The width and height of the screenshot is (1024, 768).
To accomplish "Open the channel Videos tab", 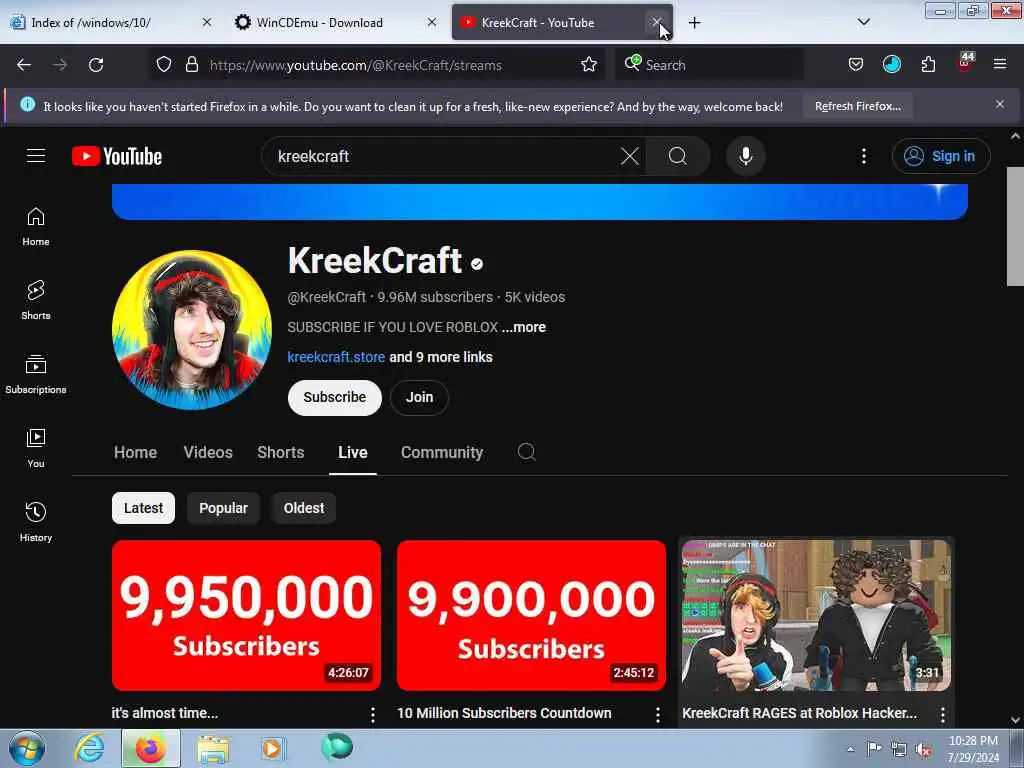I will tap(208, 452).
